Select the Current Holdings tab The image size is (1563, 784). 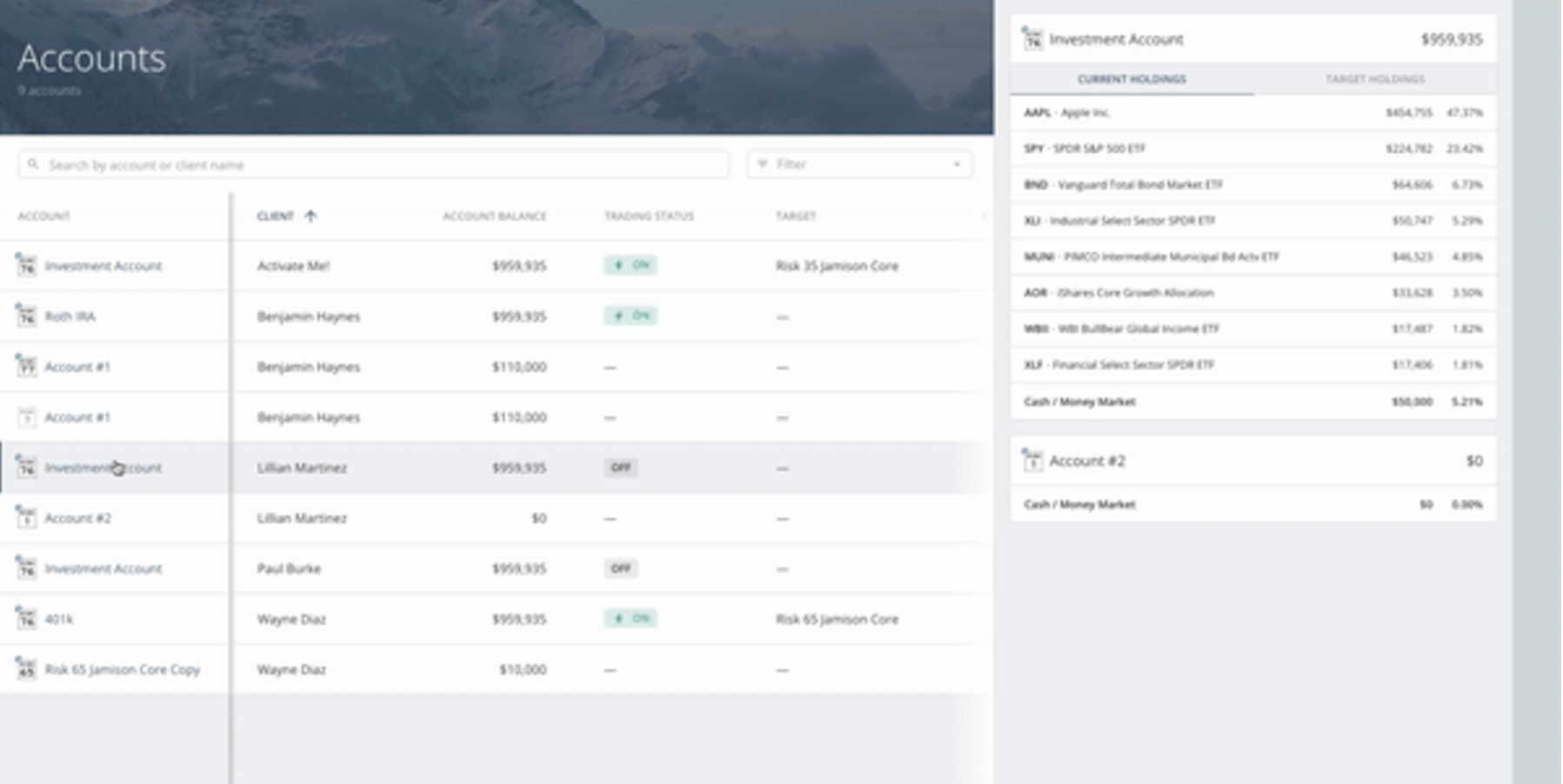(x=1130, y=79)
